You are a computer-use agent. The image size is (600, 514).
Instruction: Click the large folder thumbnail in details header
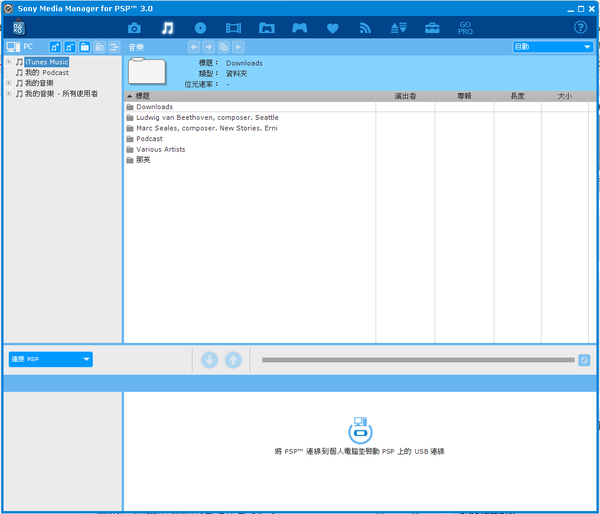(x=147, y=71)
